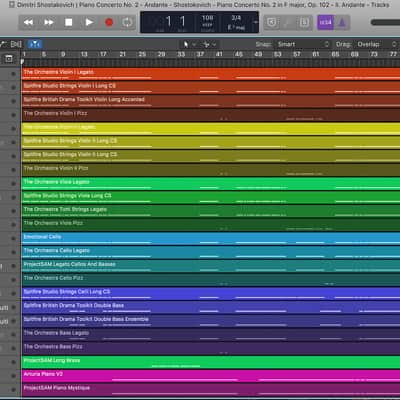This screenshot has height=400, width=400.
Task: Click bar 33 in the ruler
Action: (x=181, y=54)
